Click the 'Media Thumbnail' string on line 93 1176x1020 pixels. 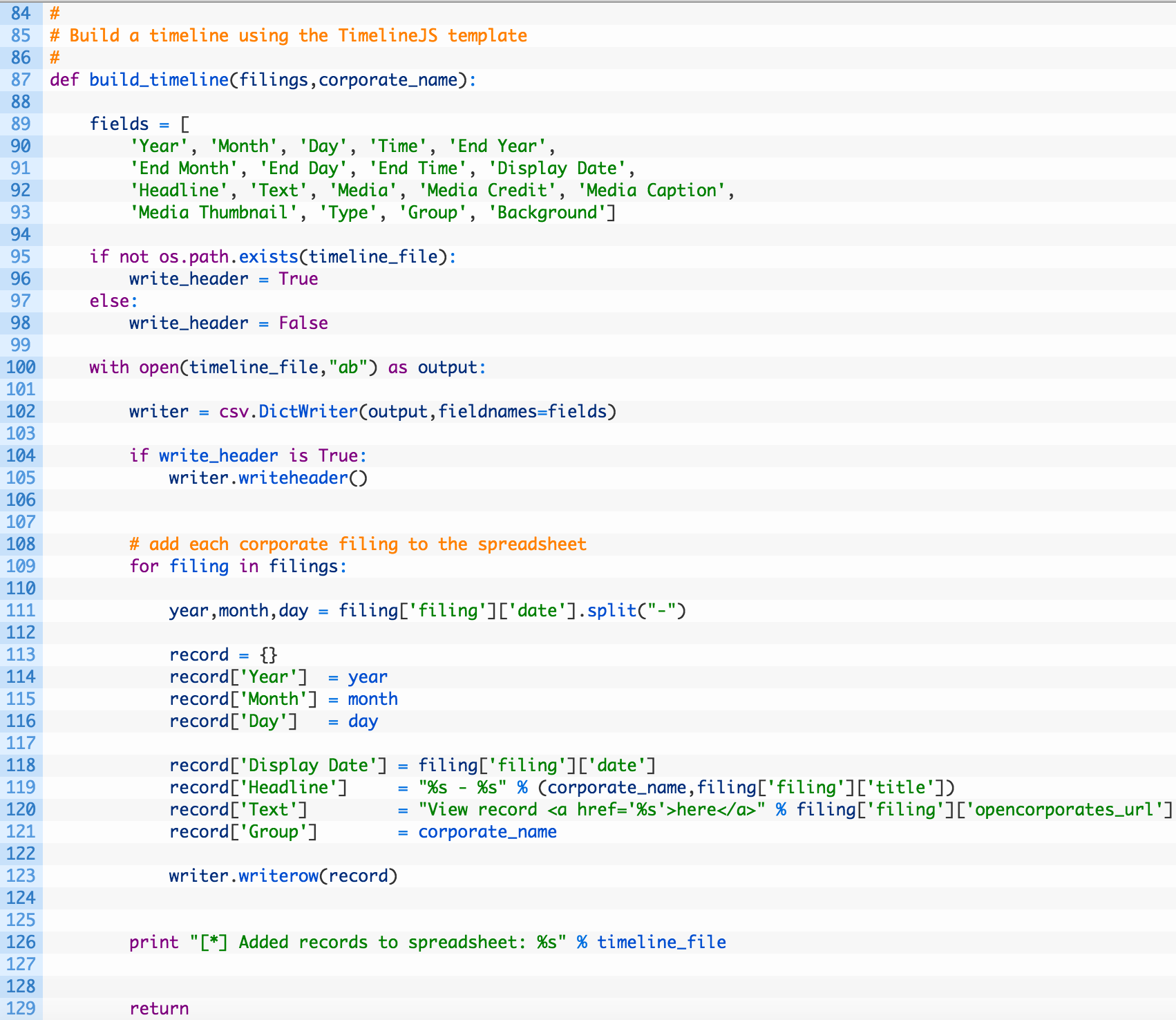click(x=214, y=213)
